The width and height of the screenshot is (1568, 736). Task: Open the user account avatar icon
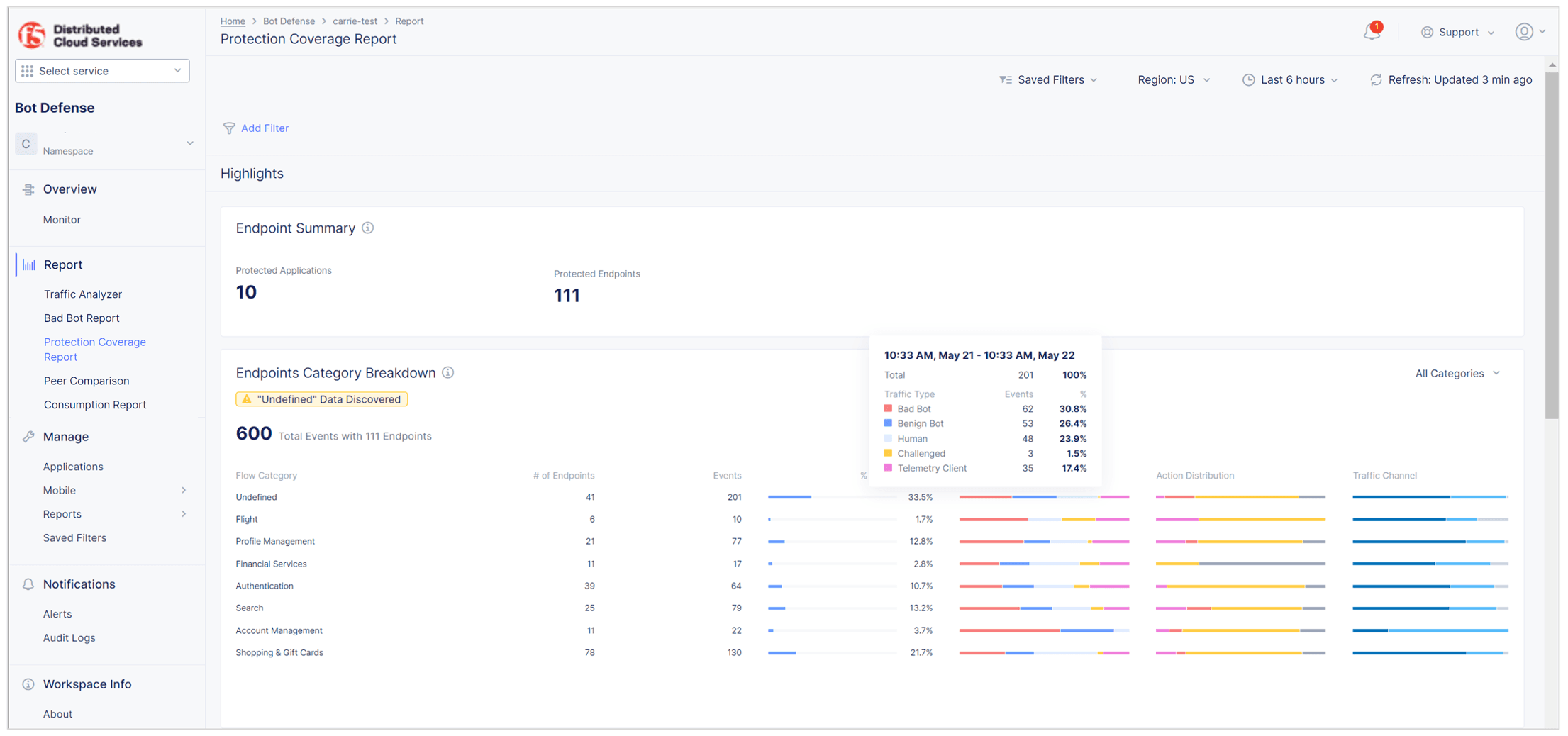[1524, 32]
